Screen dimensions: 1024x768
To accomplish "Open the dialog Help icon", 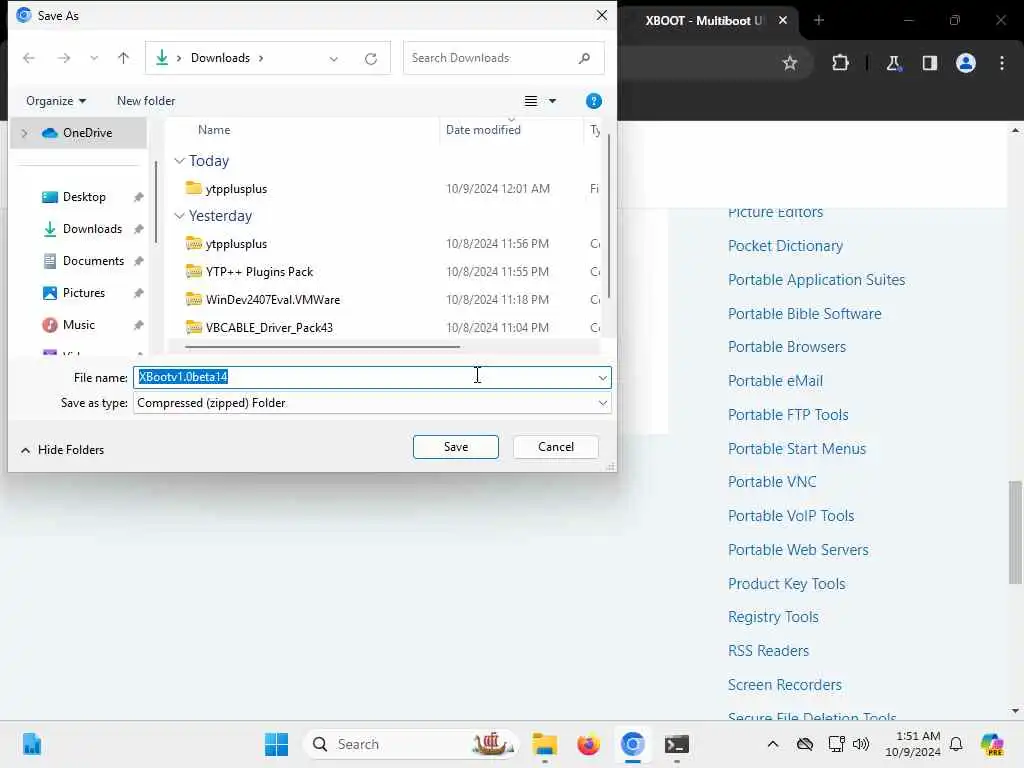I will [x=594, y=101].
